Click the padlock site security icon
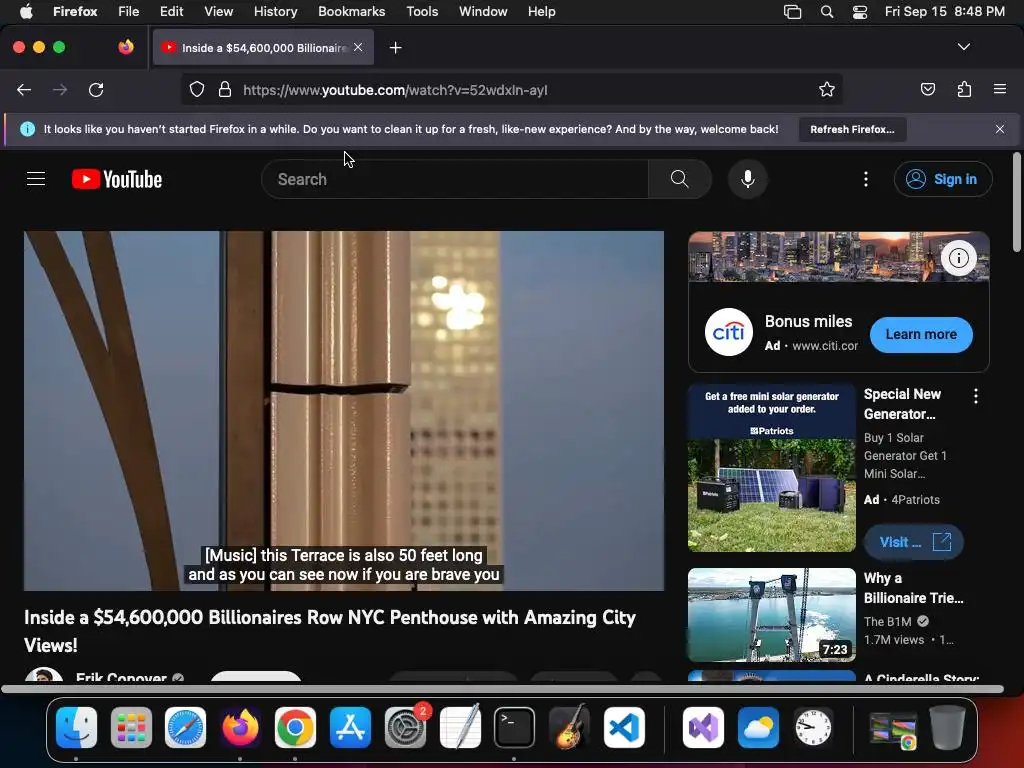 point(225,89)
